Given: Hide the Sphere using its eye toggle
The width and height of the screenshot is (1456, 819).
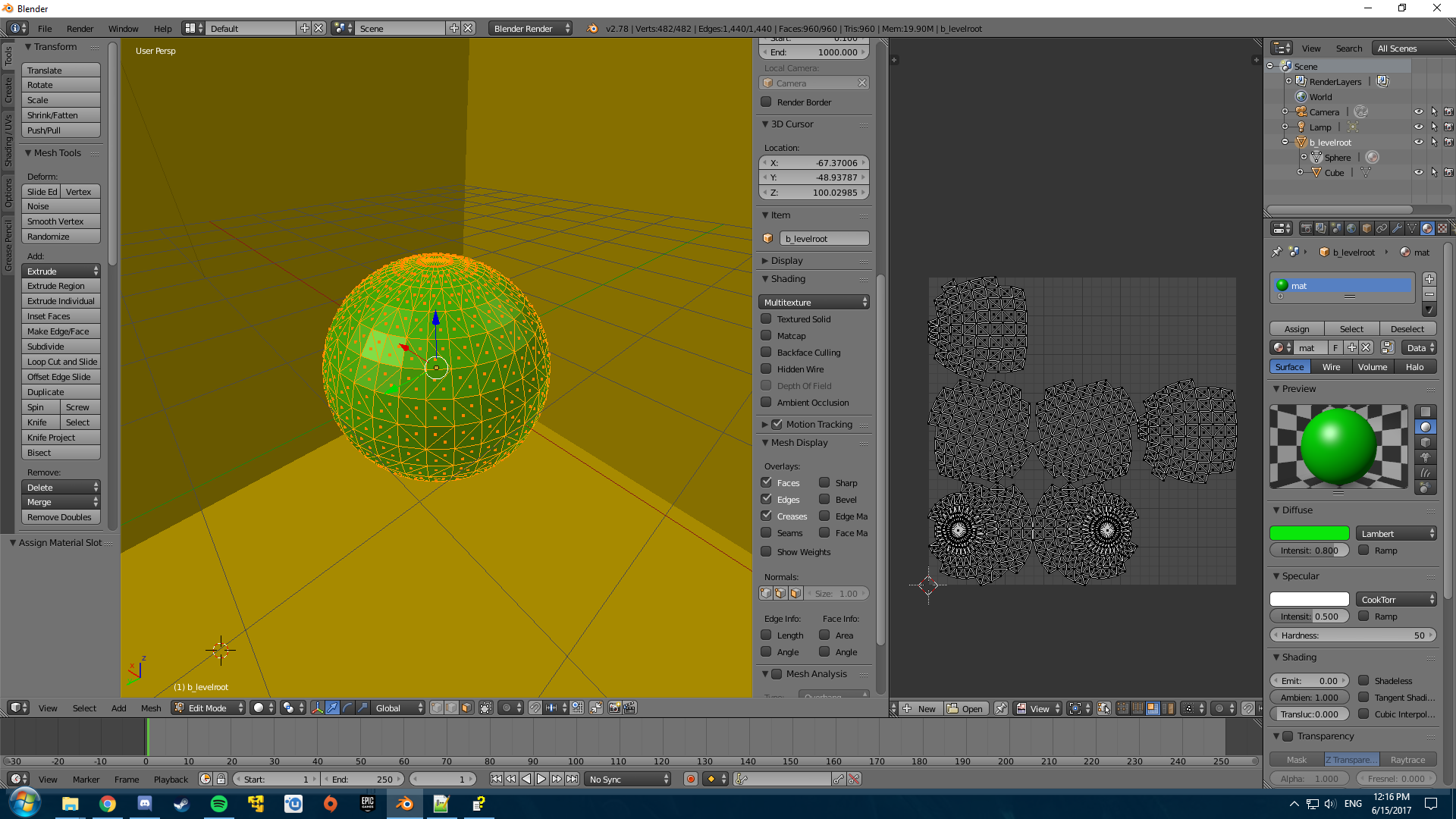Looking at the screenshot, I should click(1420, 157).
